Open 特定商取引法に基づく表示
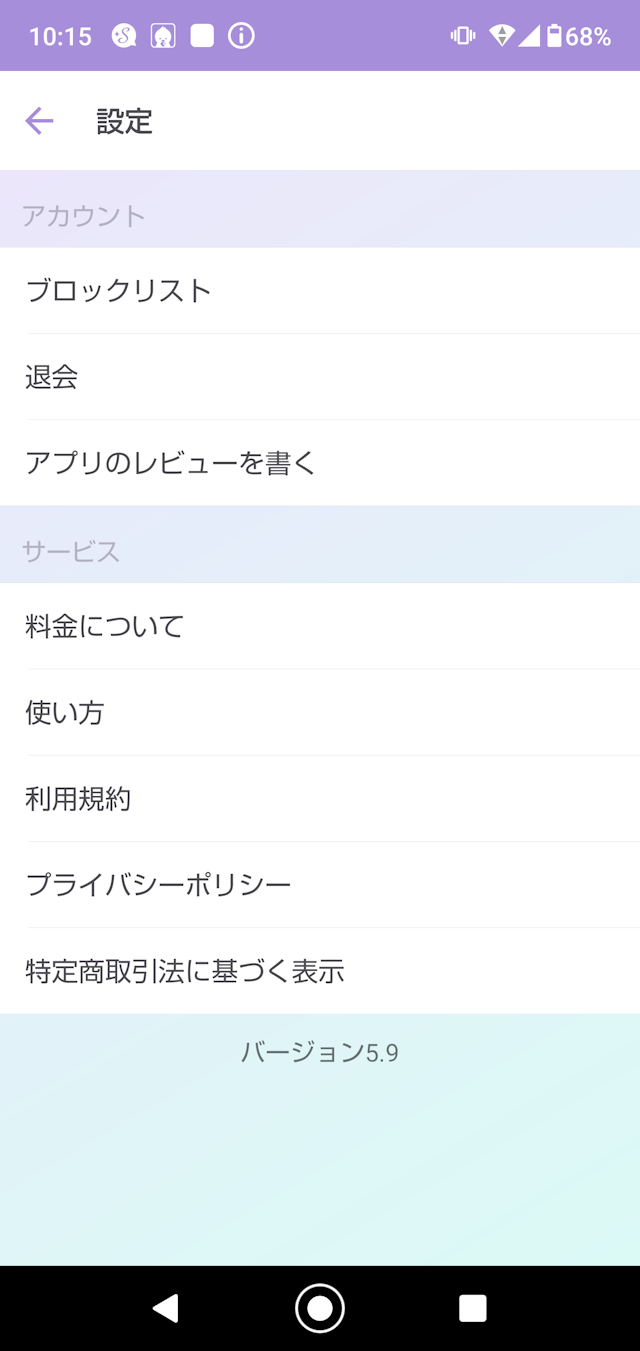 (x=320, y=971)
